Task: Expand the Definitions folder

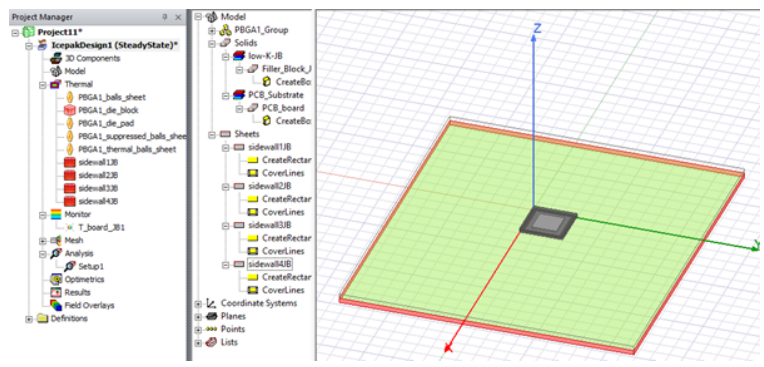Action: pos(29,319)
